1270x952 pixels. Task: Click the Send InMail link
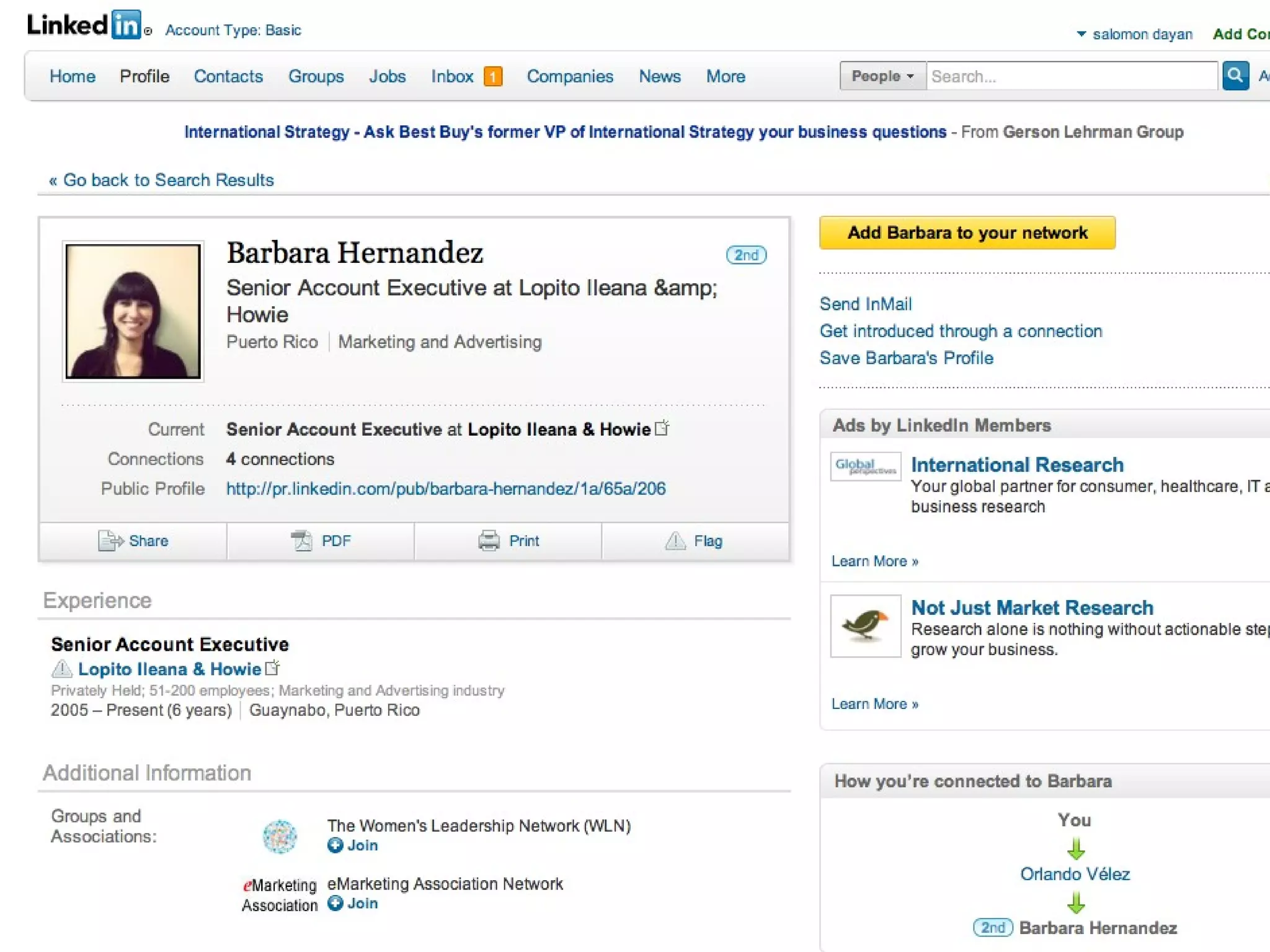(866, 304)
